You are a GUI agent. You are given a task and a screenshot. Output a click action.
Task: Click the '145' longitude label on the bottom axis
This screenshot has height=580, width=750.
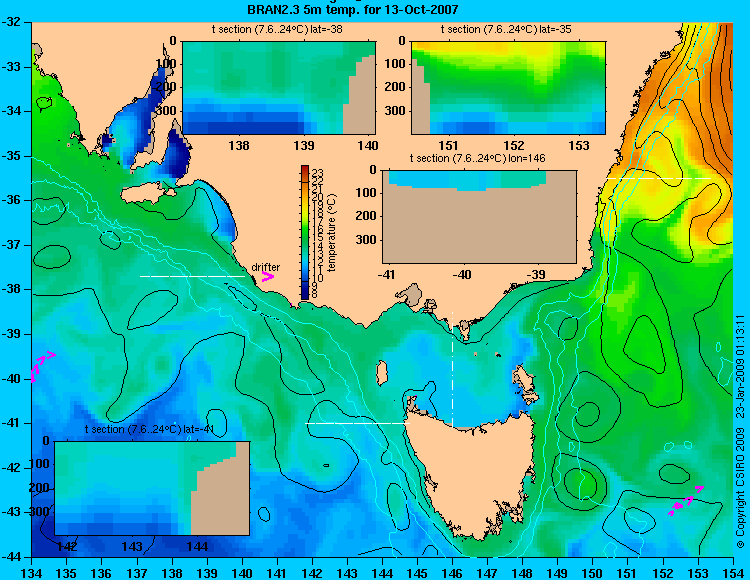418,573
